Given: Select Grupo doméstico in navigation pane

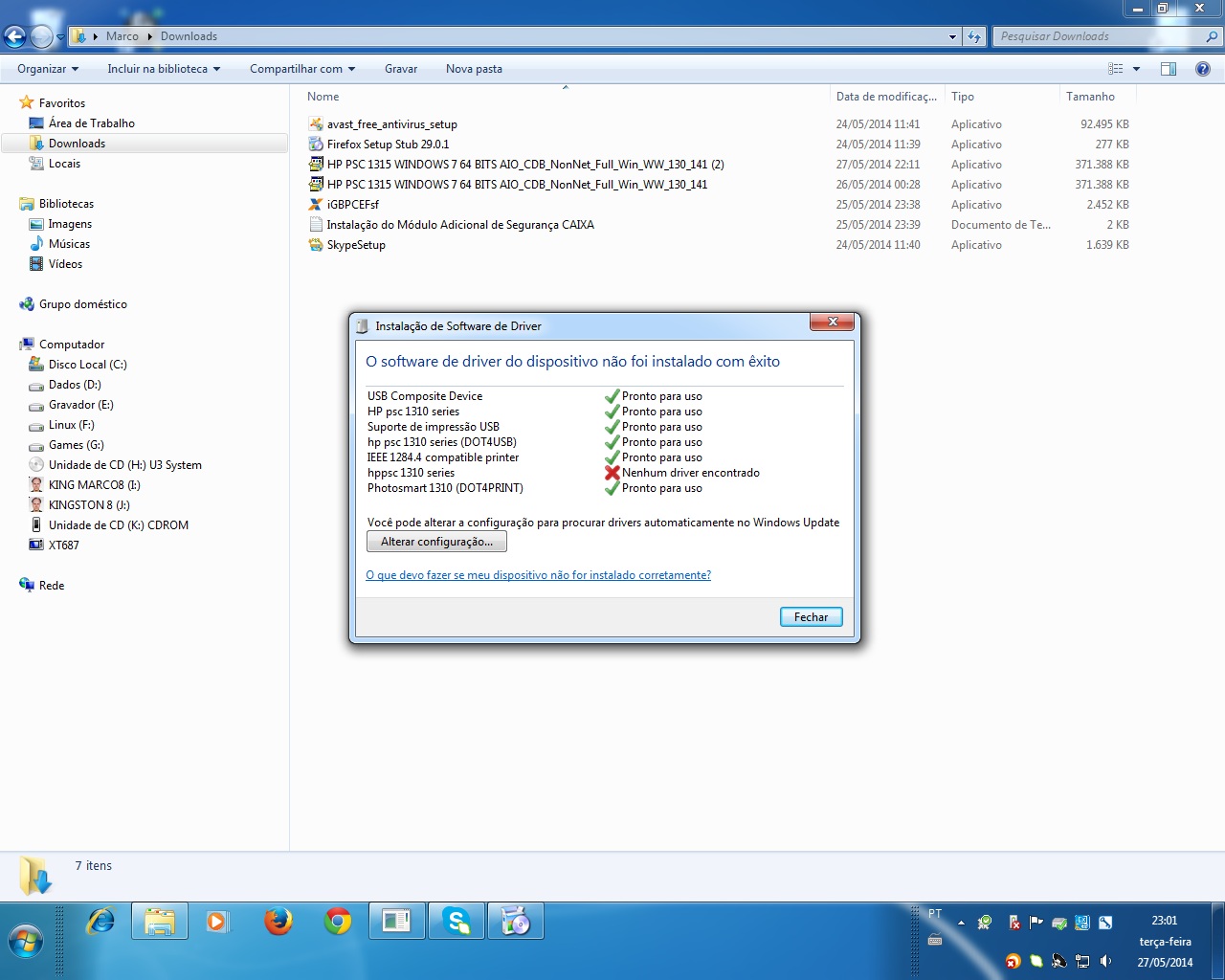Looking at the screenshot, I should click(82, 304).
